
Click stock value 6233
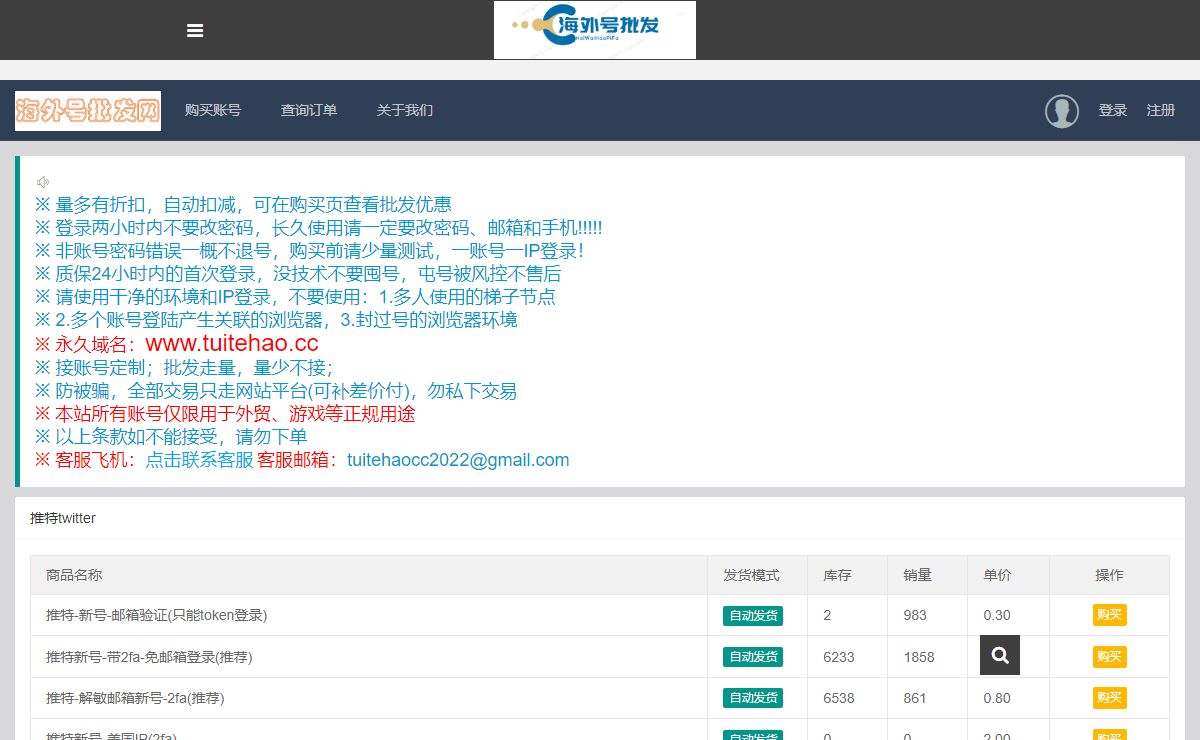(x=839, y=657)
